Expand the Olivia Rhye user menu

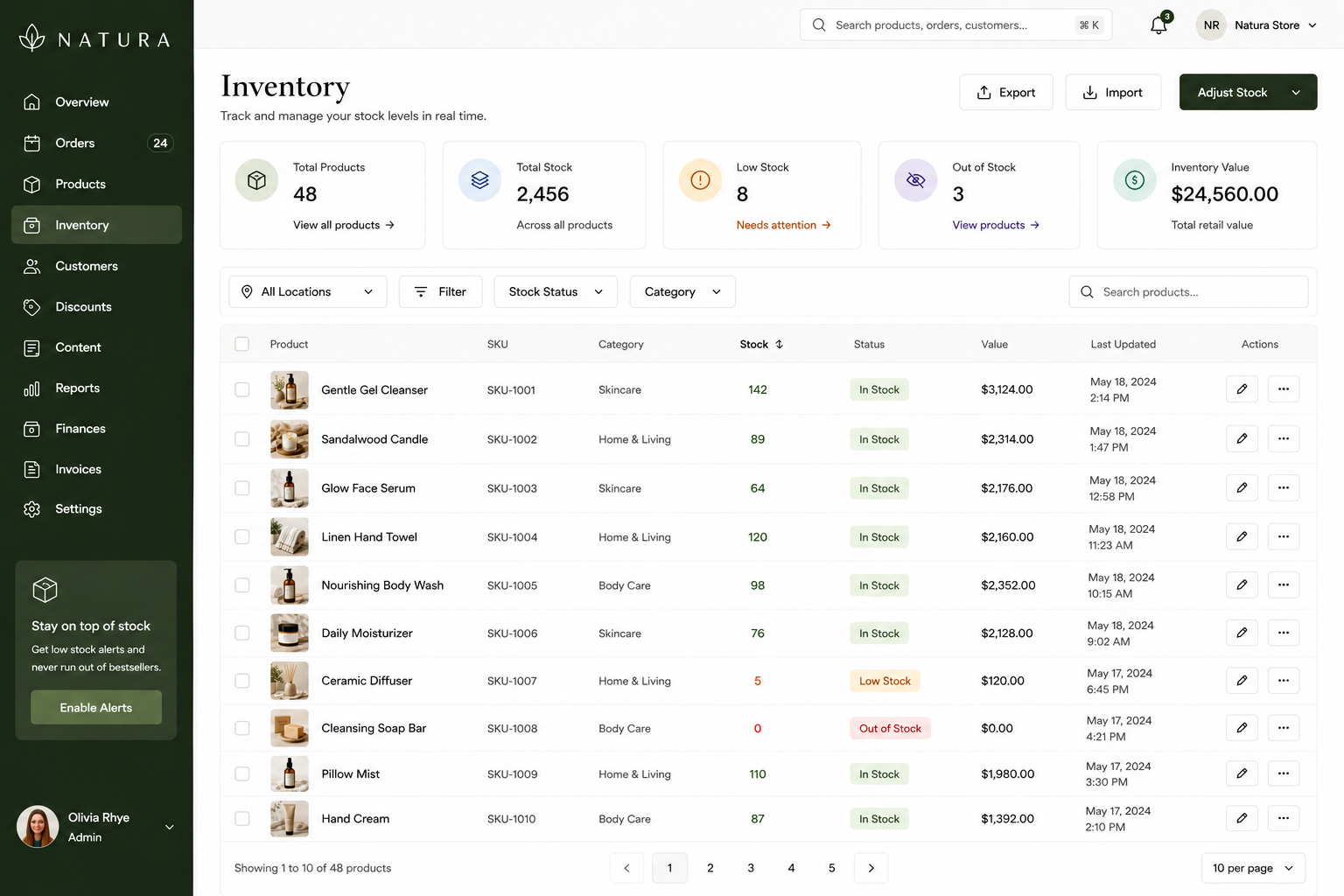click(x=170, y=827)
